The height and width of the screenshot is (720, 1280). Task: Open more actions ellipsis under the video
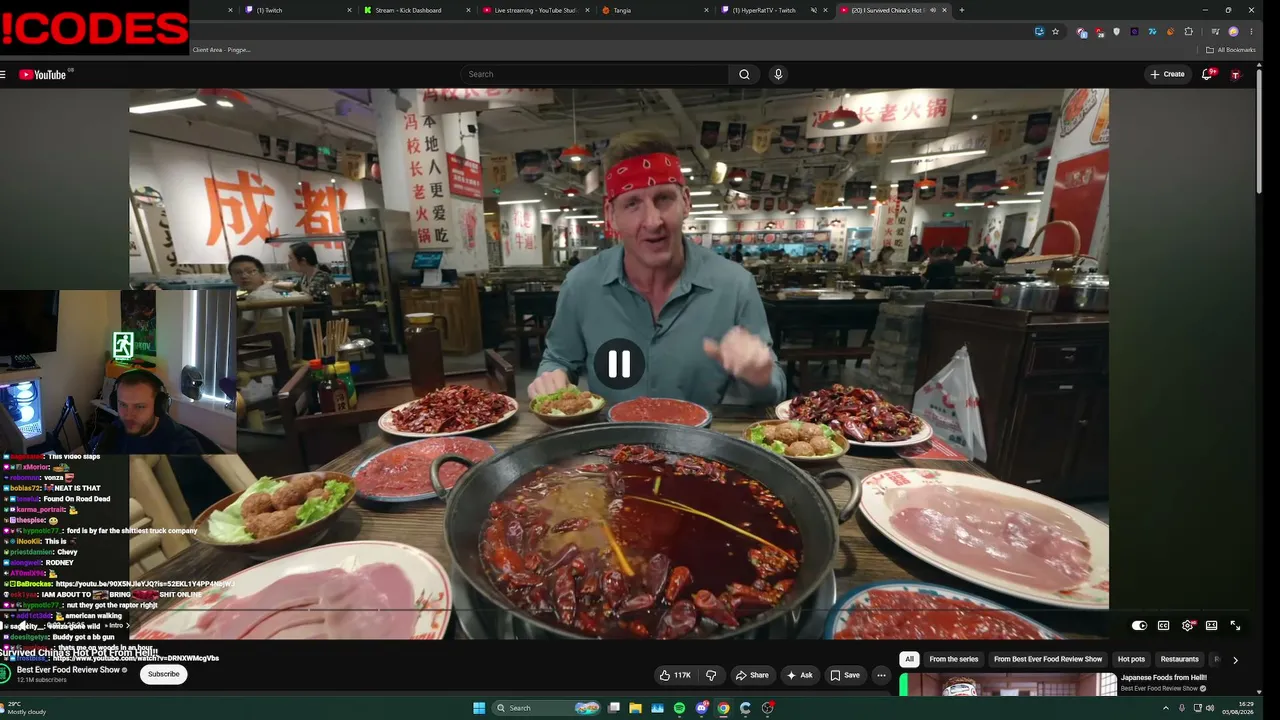[x=881, y=675]
